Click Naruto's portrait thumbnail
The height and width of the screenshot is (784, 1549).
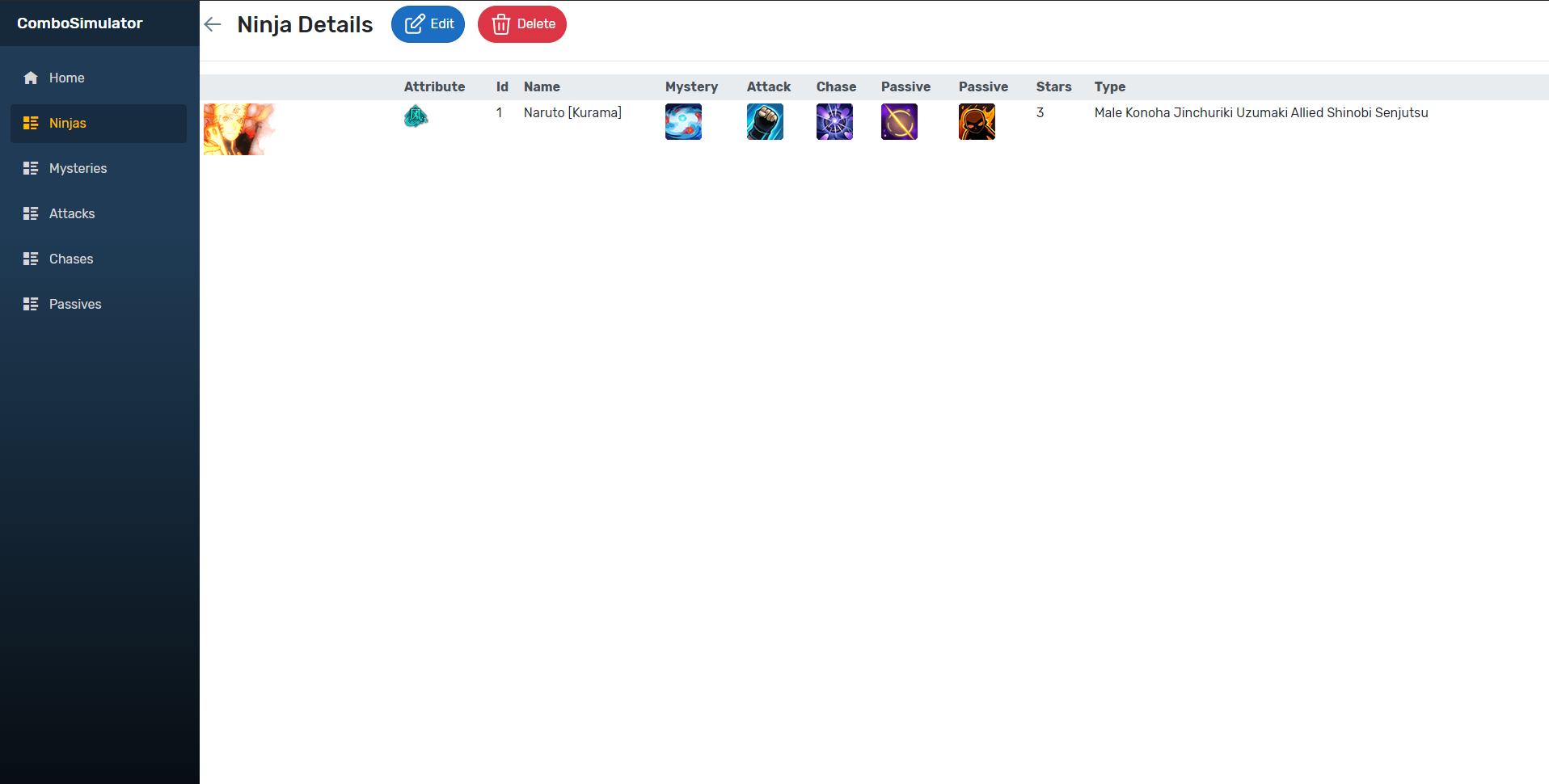click(x=239, y=129)
